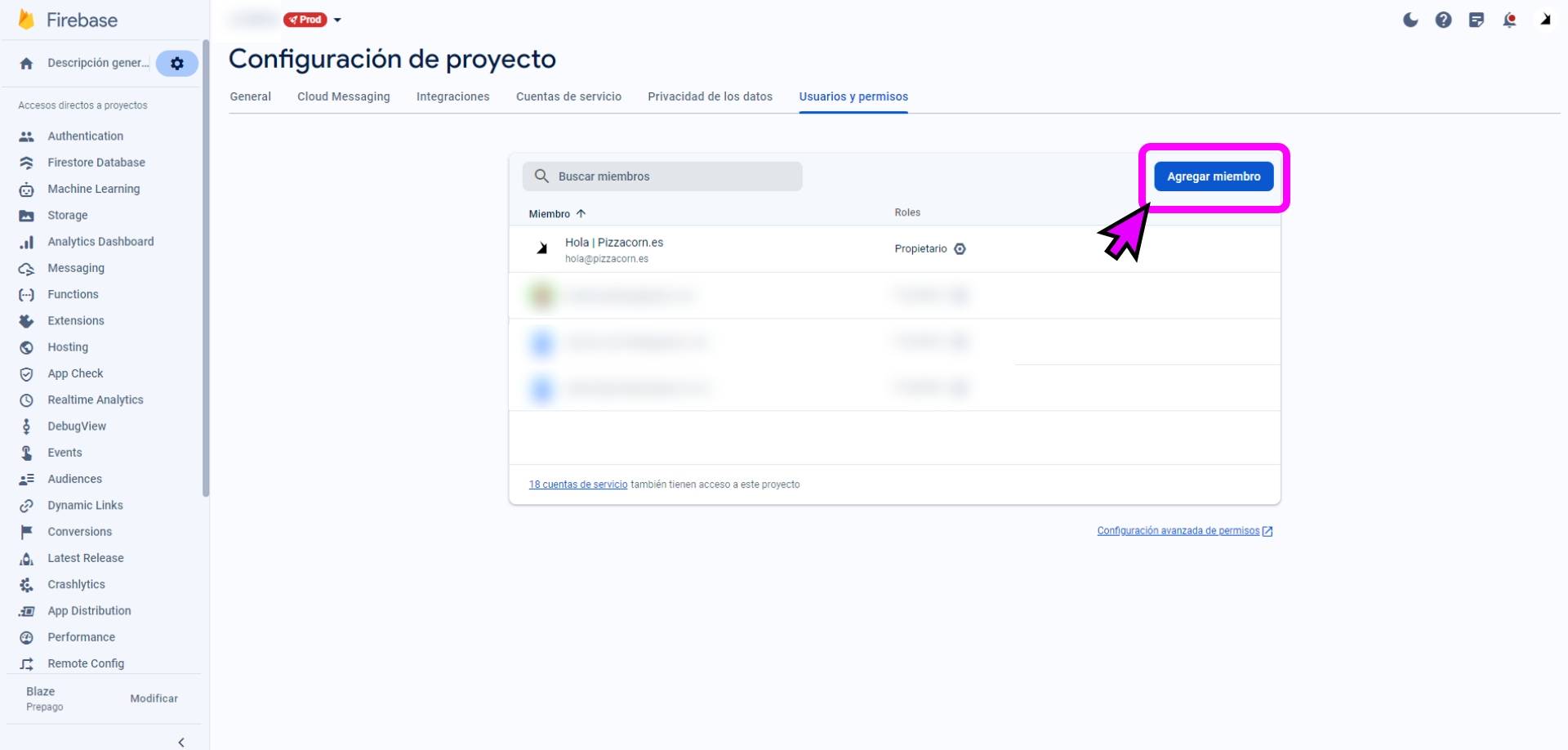Open Hosting in the sidebar
Screen dimensions: 1568x750
pyautogui.click(x=68, y=346)
